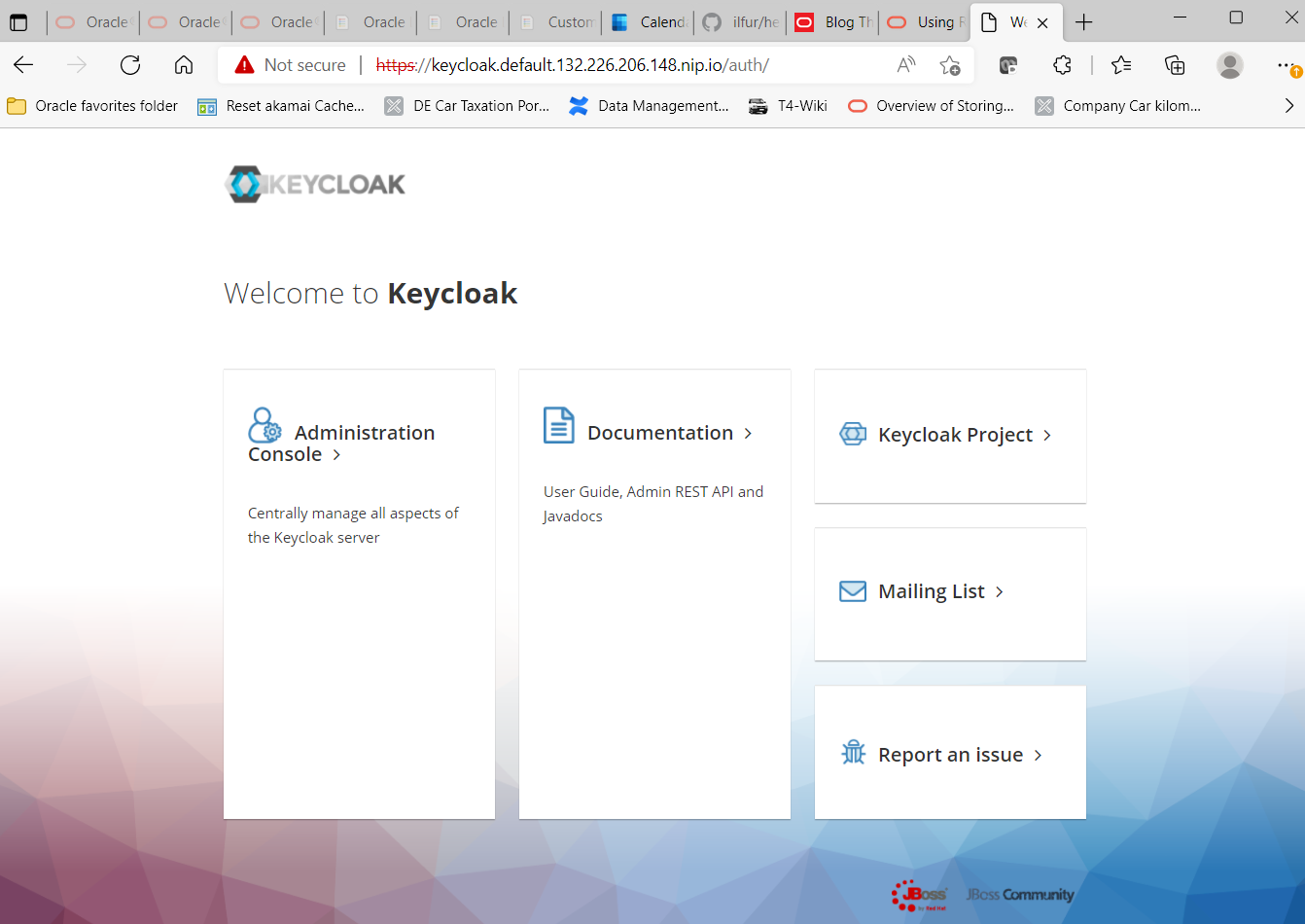Click the Documentation page icon

click(x=559, y=425)
